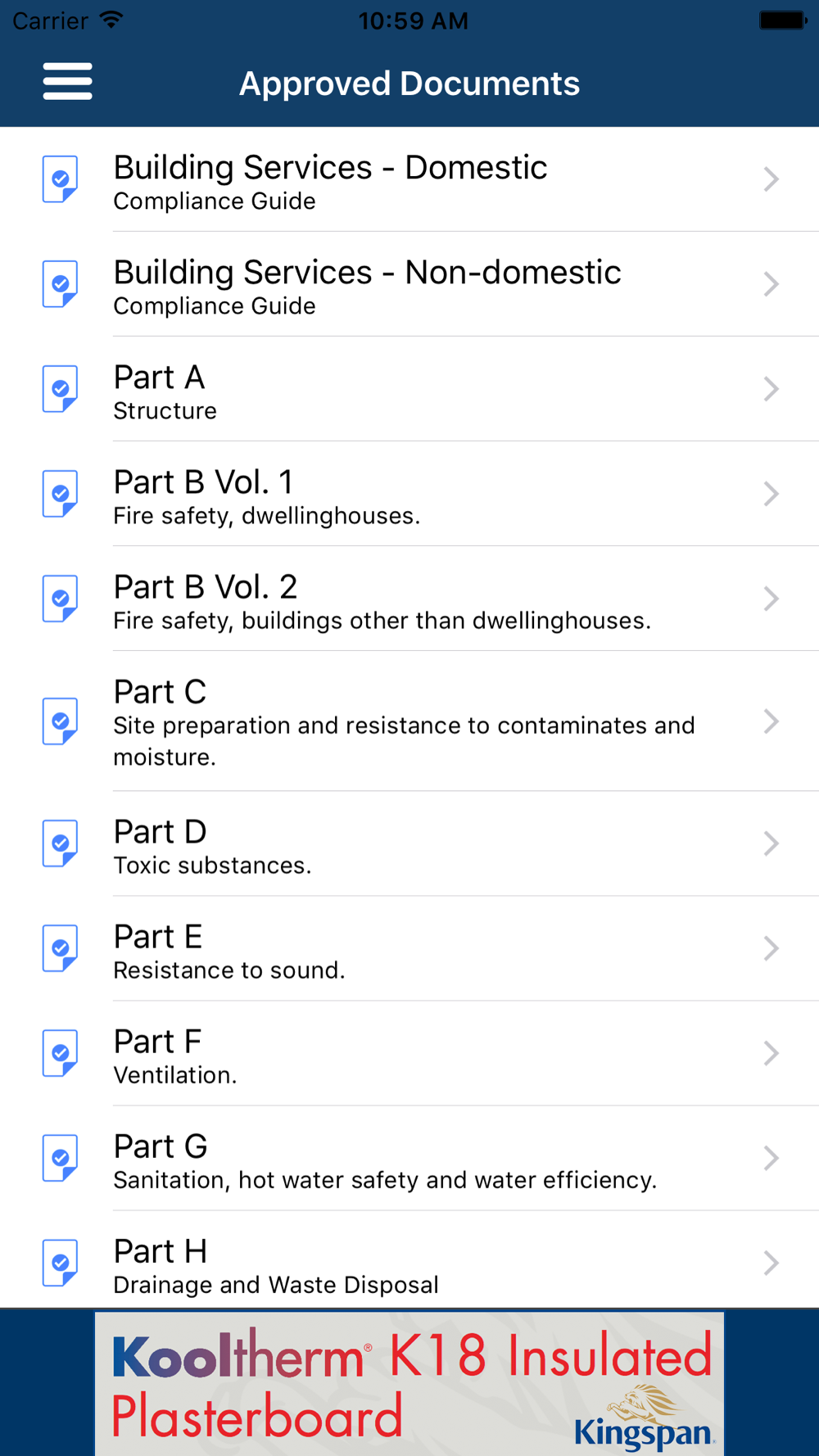This screenshot has width=819, height=1456.
Task: Tap document icon for Building Services - Domestic
Action: [61, 179]
